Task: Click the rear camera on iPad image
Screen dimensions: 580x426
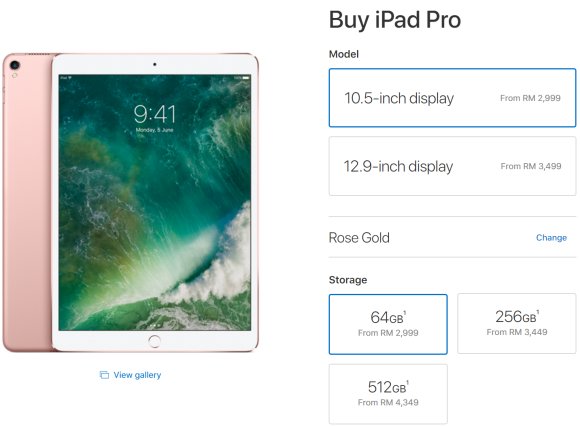Action: (15, 65)
